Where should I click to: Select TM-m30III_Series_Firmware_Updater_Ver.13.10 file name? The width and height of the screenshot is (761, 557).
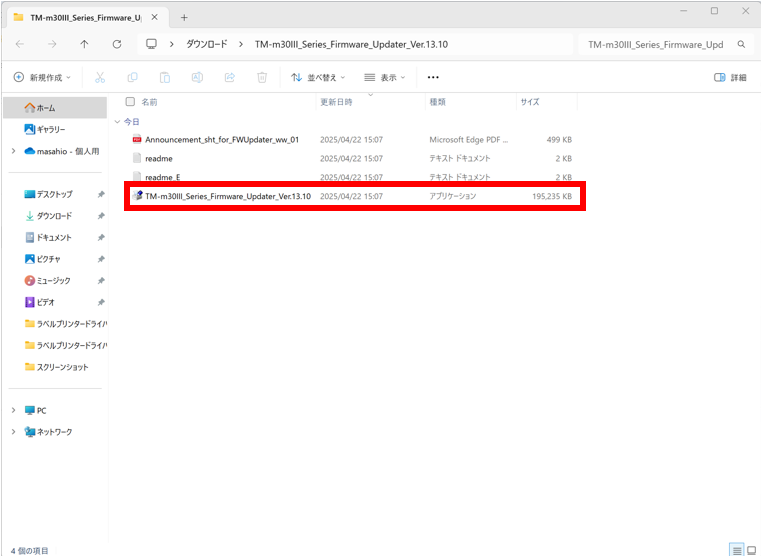pyautogui.click(x=228, y=196)
